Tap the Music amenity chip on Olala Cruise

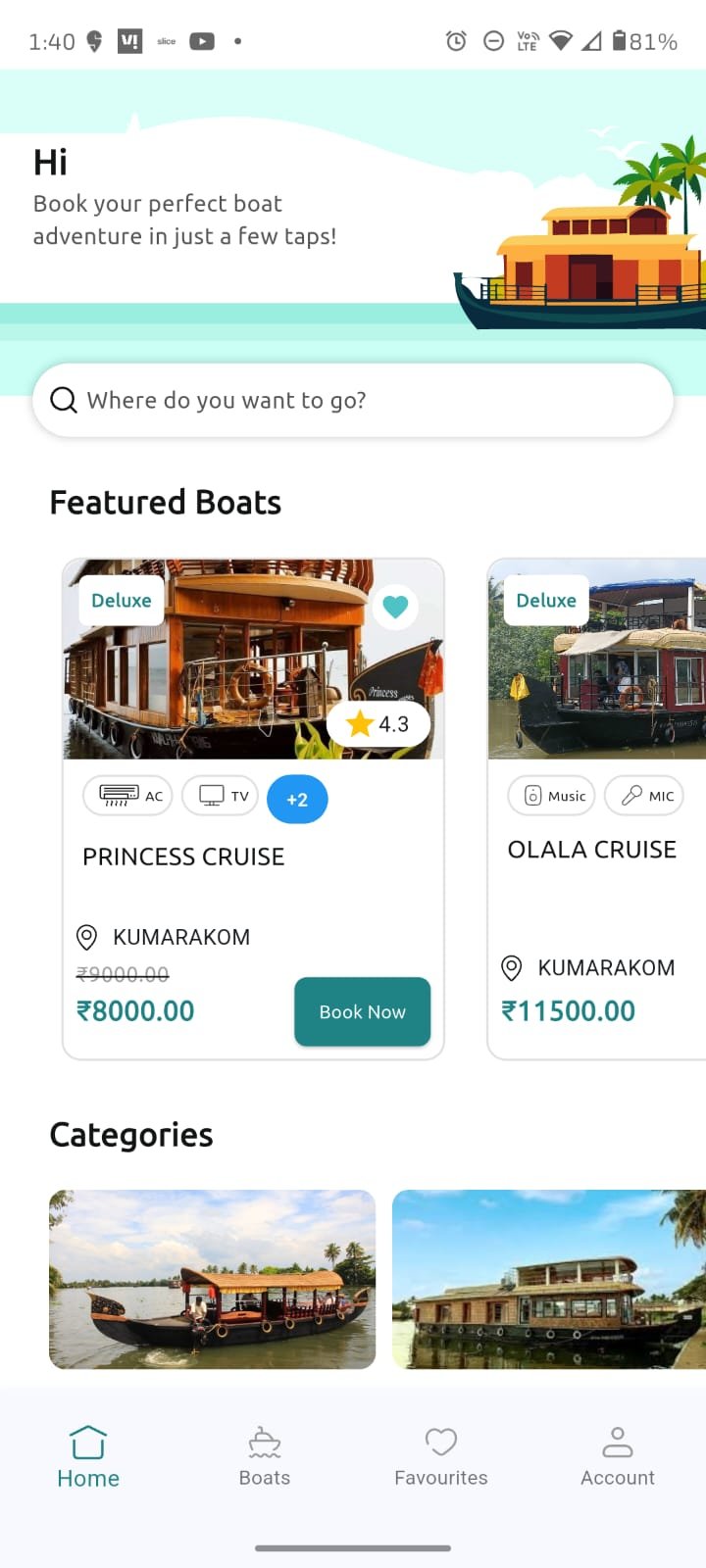[552, 796]
